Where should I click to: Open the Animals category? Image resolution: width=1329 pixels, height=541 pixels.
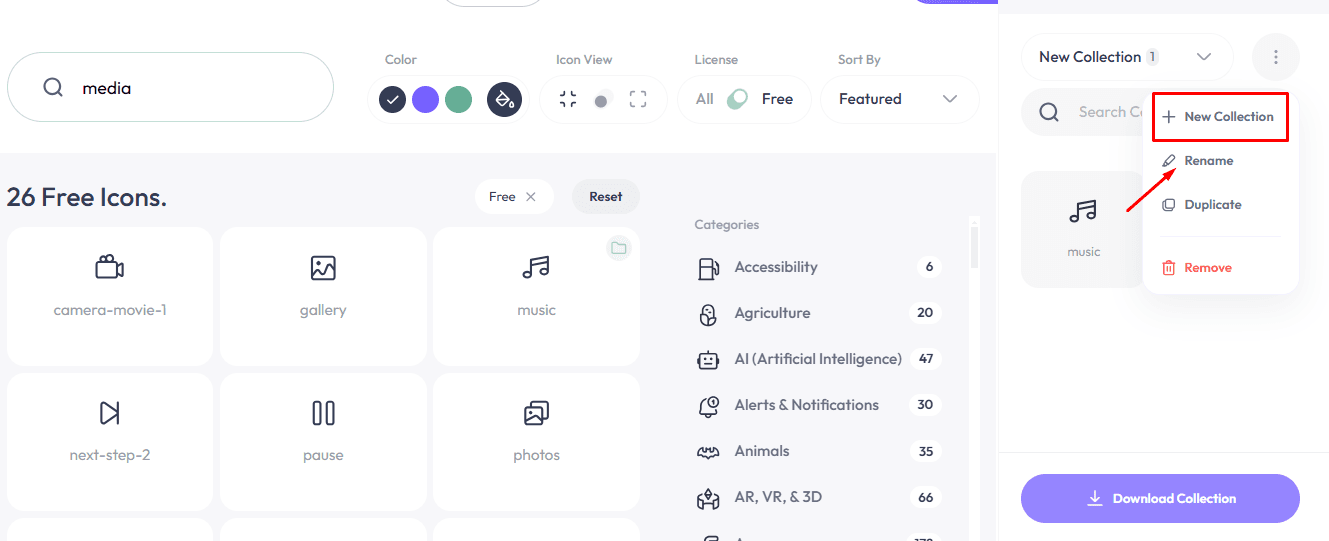coord(818,451)
